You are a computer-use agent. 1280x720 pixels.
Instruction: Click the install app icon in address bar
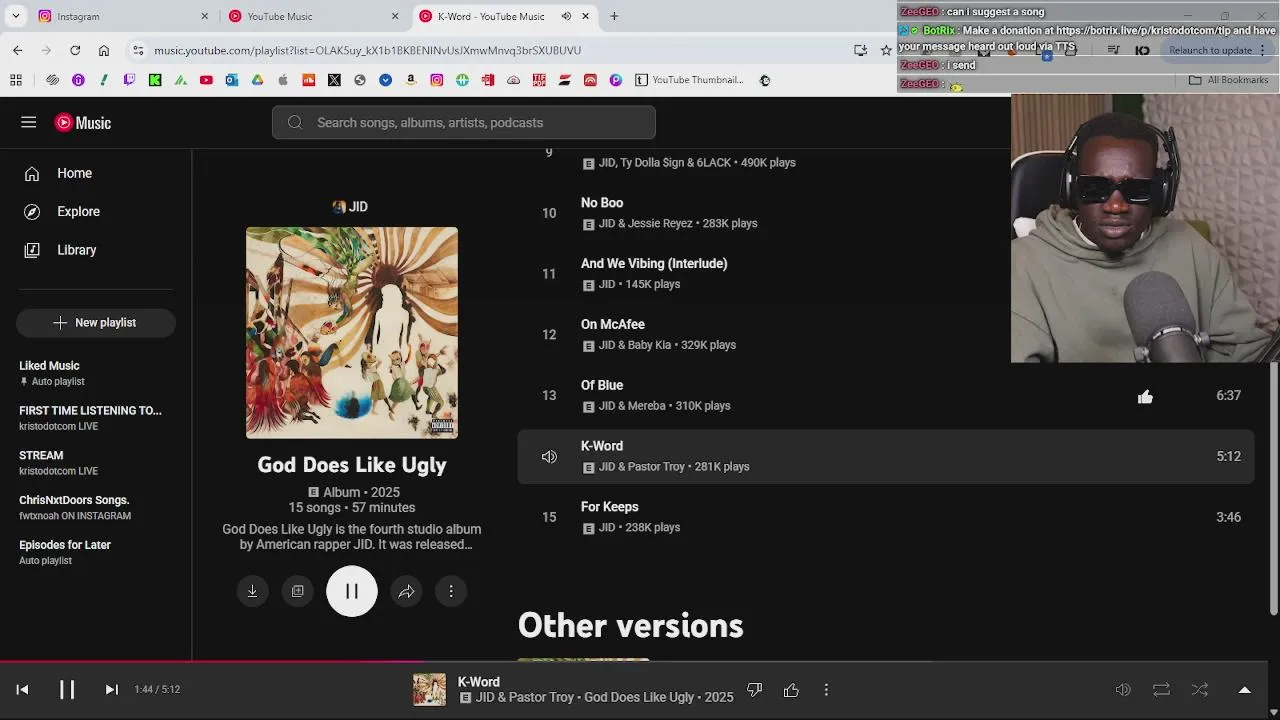click(x=860, y=50)
